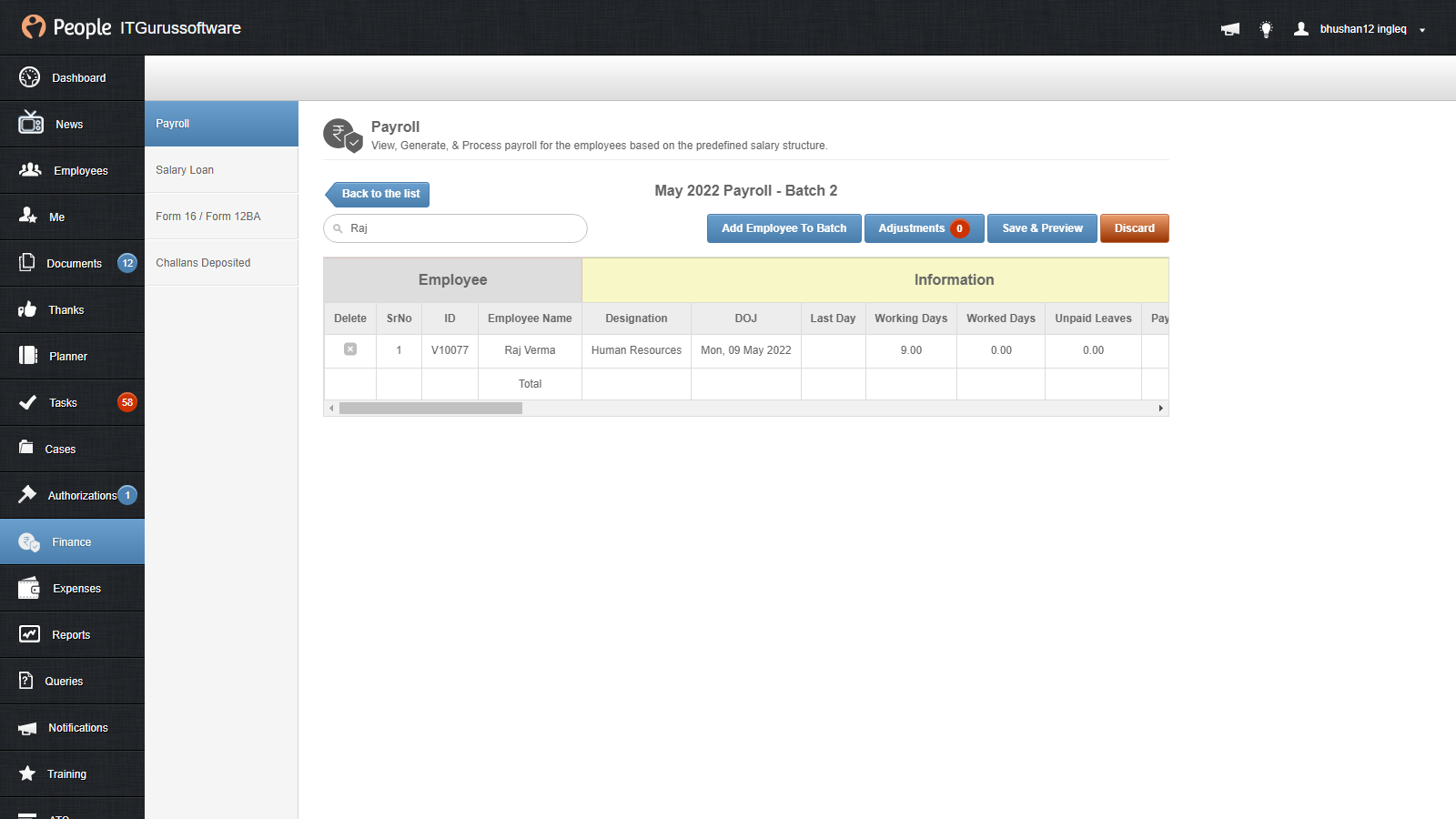Click the user profile silhouette icon
Image resolution: width=1456 pixels, height=819 pixels.
pyautogui.click(x=1301, y=28)
